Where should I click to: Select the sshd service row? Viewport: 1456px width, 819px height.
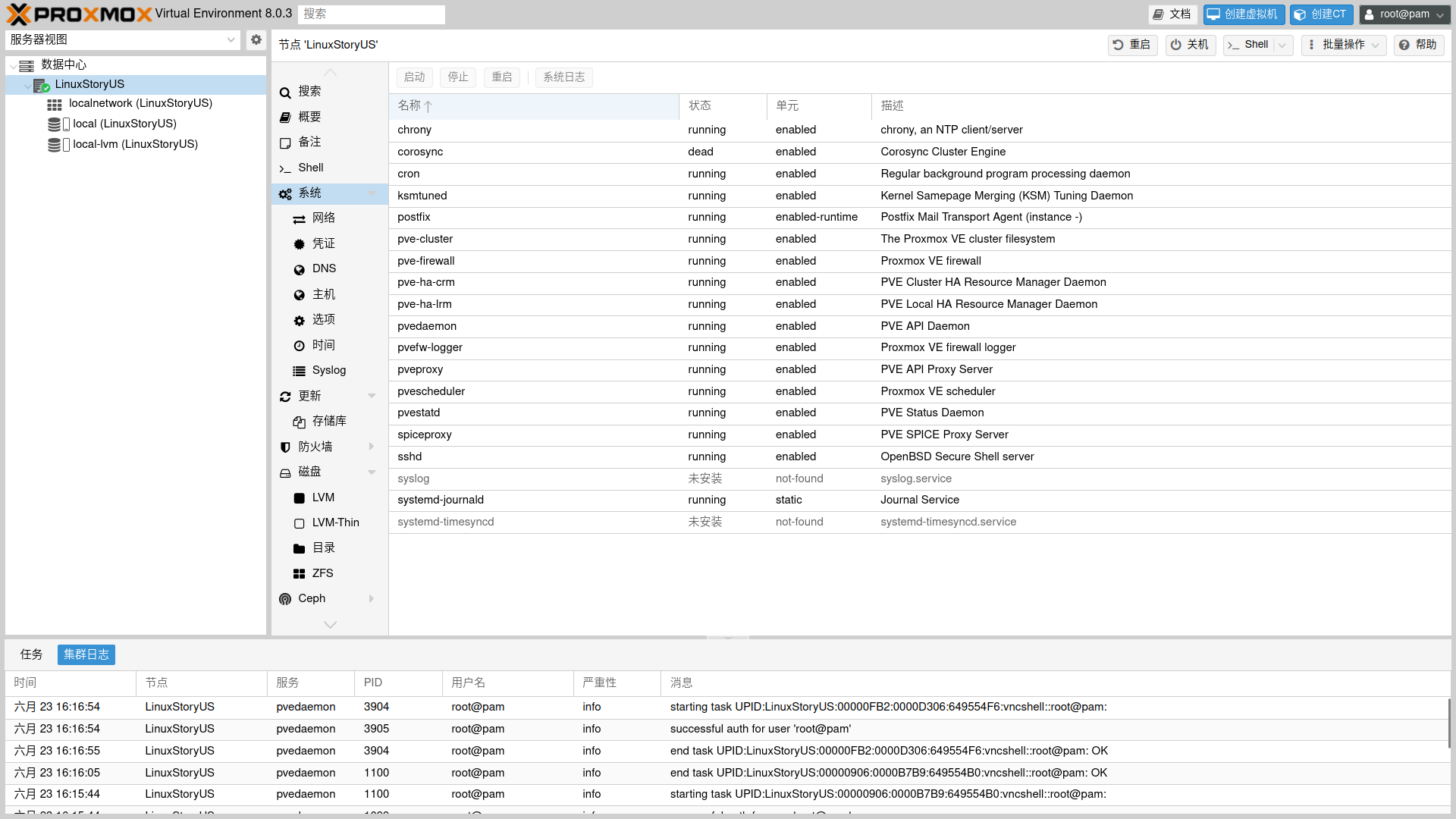tap(920, 457)
